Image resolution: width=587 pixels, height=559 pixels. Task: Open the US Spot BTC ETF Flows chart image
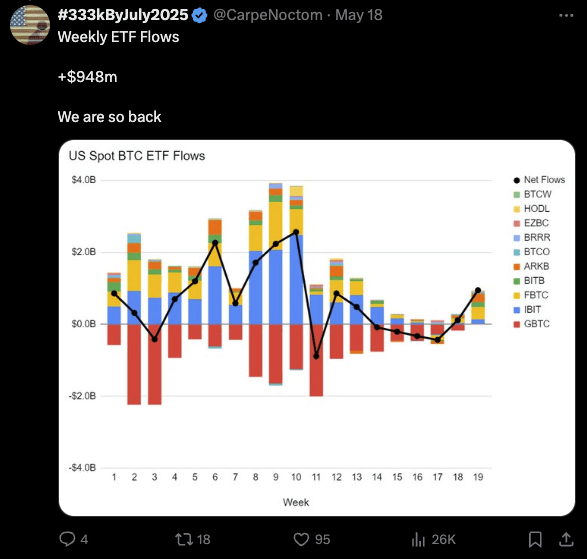[317, 328]
